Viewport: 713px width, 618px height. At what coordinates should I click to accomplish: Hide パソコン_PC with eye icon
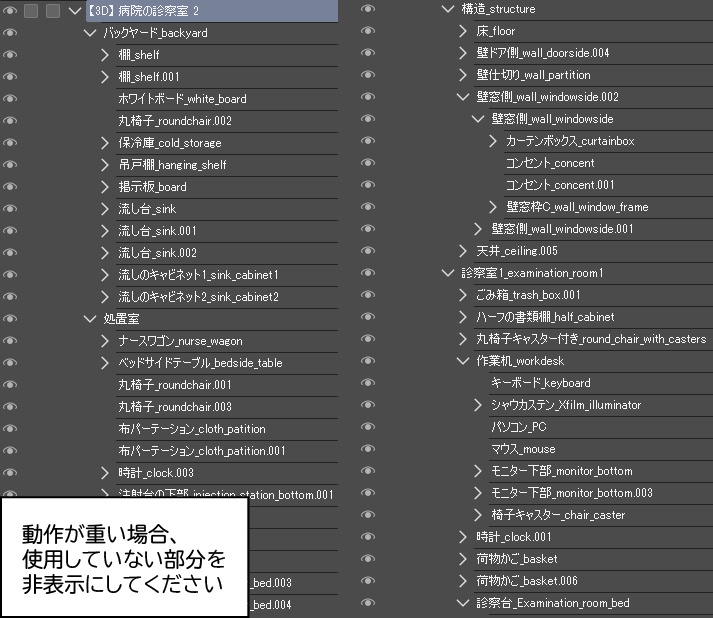[x=368, y=427]
